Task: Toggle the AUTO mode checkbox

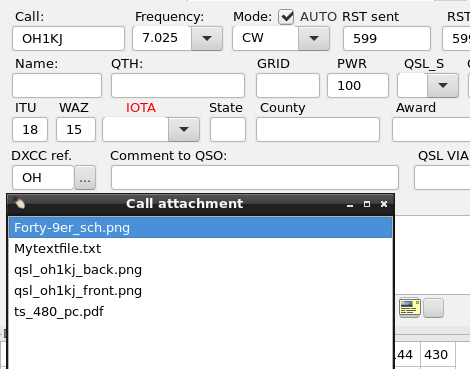Action: click(286, 17)
